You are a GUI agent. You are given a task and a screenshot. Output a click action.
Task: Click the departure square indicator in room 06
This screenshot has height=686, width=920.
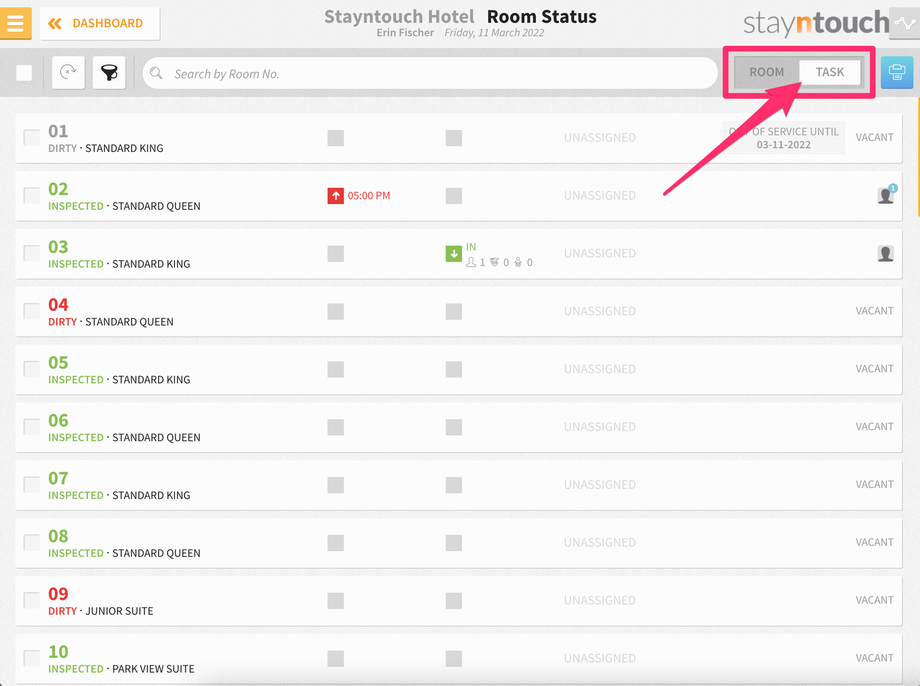(336, 427)
